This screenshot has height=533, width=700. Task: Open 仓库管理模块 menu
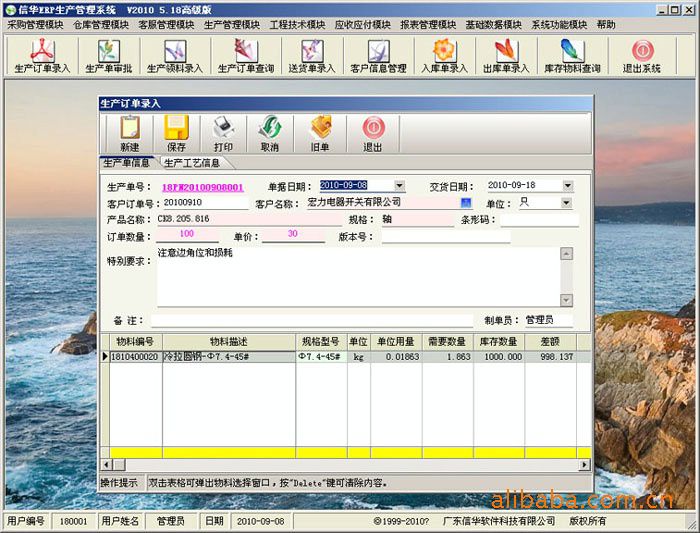point(101,25)
